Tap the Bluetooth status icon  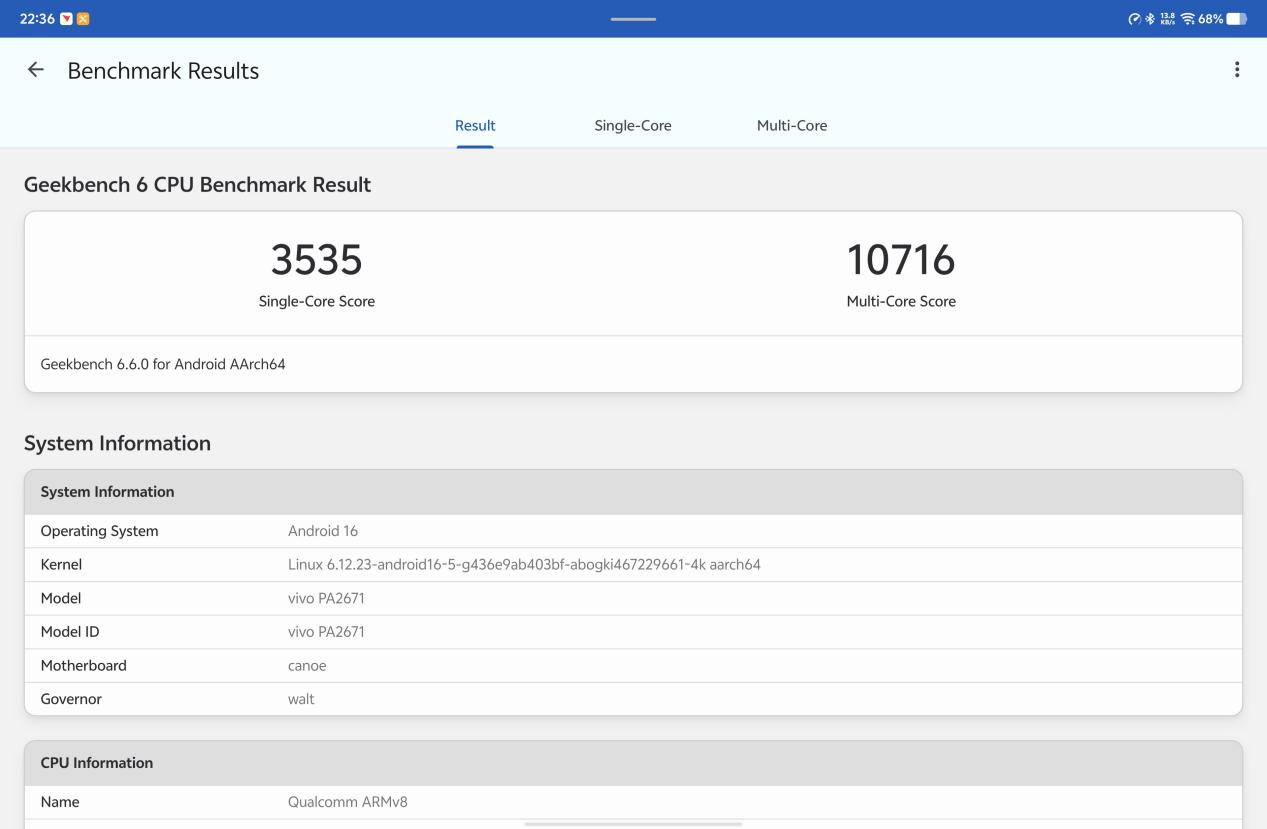point(1150,19)
